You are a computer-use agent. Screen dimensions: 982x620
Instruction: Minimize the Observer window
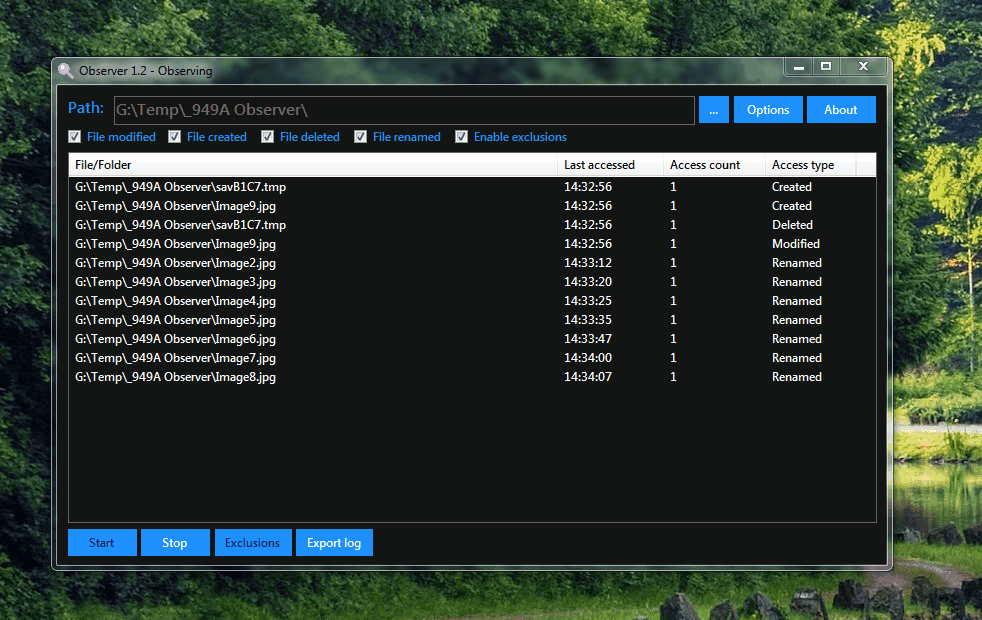point(799,66)
